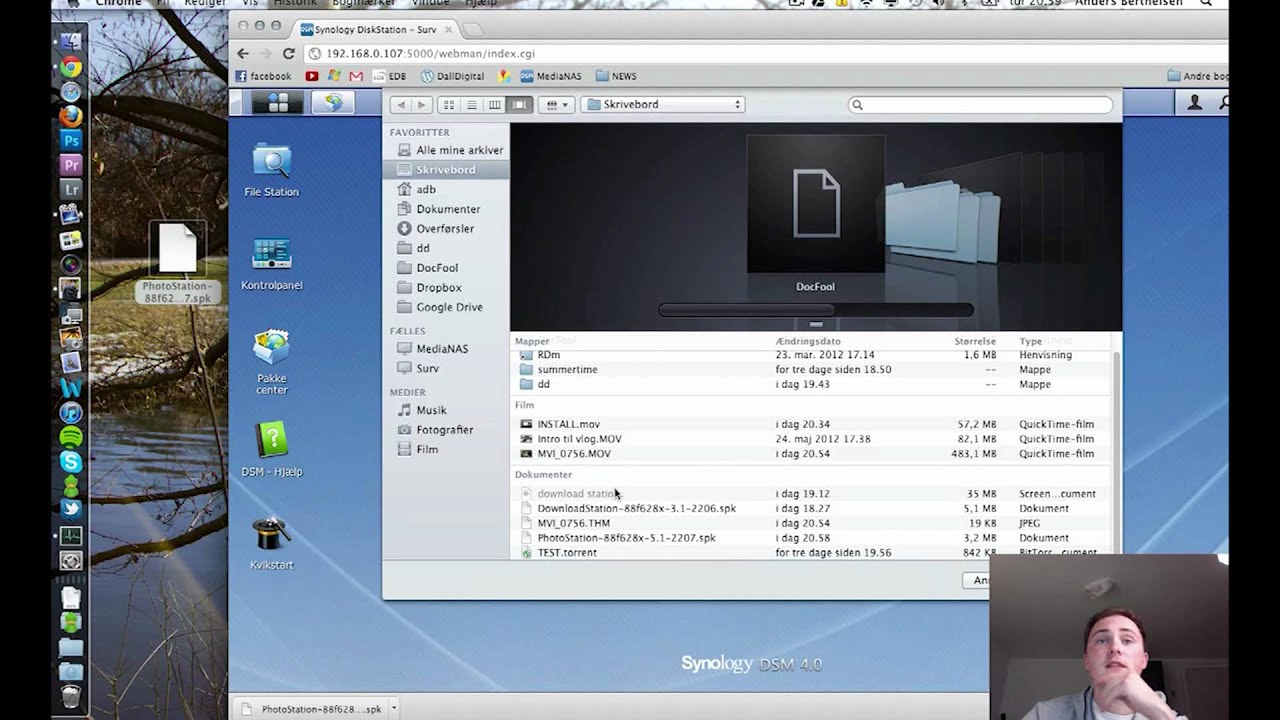The width and height of the screenshot is (1280, 720).
Task: Select the PhotoStation spk file on Mac desktop
Action: click(178, 263)
